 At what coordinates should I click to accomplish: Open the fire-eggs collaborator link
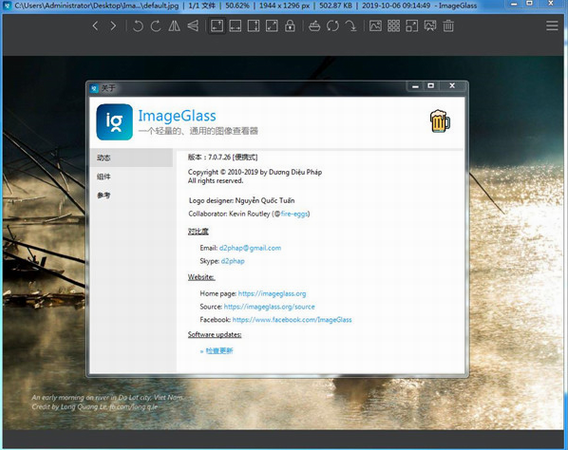click(294, 214)
